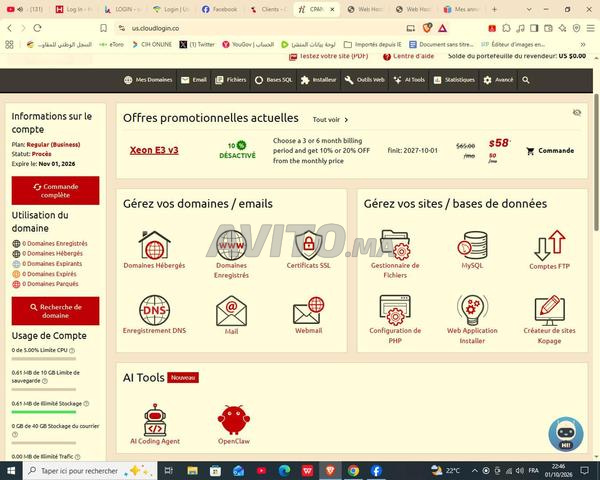Screen dimensions: 600x480
Task: Click the Recherche de domaine button
Action: (x=55, y=311)
